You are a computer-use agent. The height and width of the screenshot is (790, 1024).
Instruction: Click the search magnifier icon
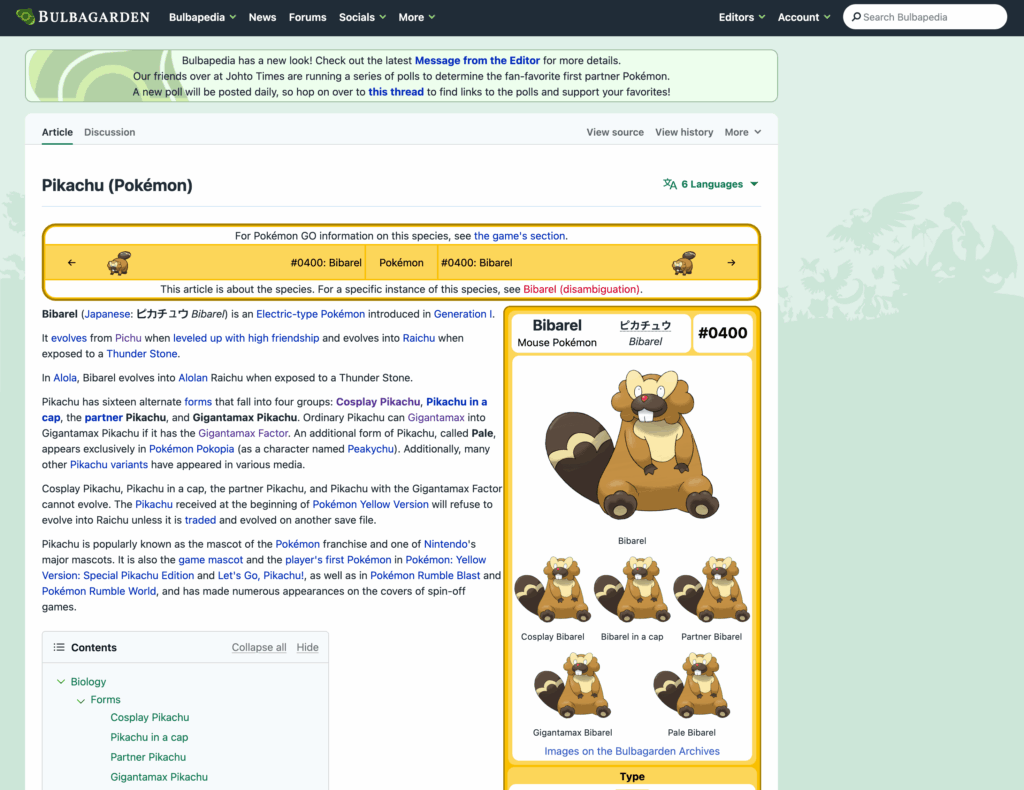[856, 17]
